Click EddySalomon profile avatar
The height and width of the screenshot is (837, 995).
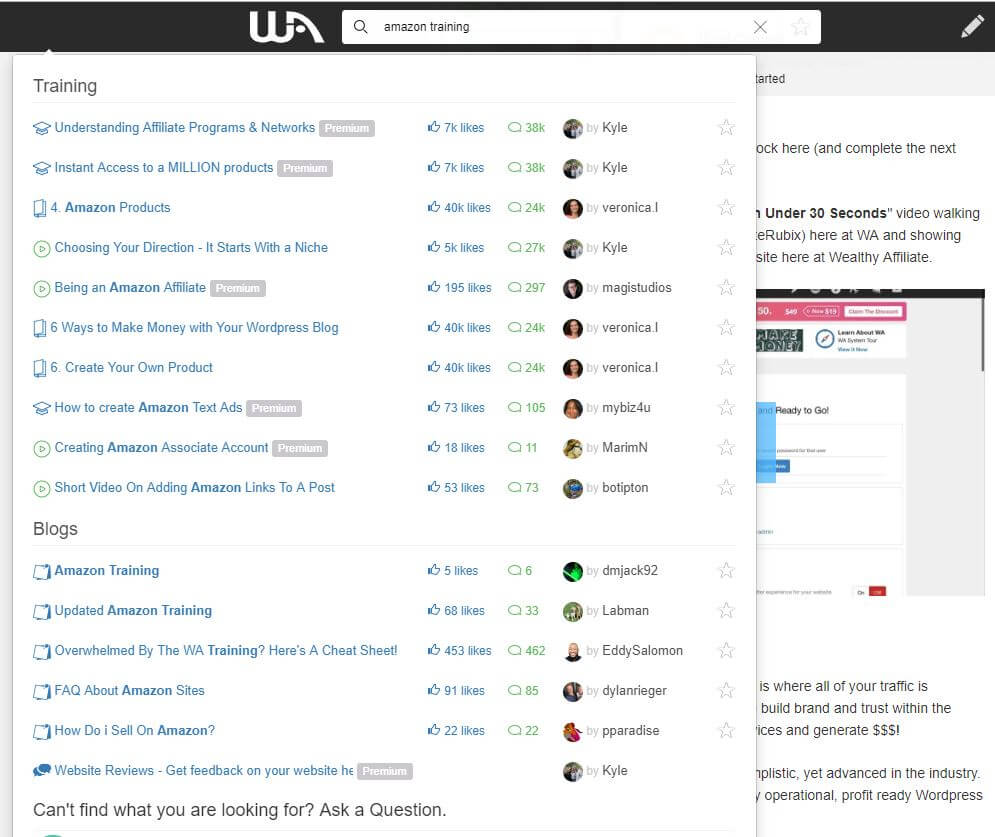(572, 651)
